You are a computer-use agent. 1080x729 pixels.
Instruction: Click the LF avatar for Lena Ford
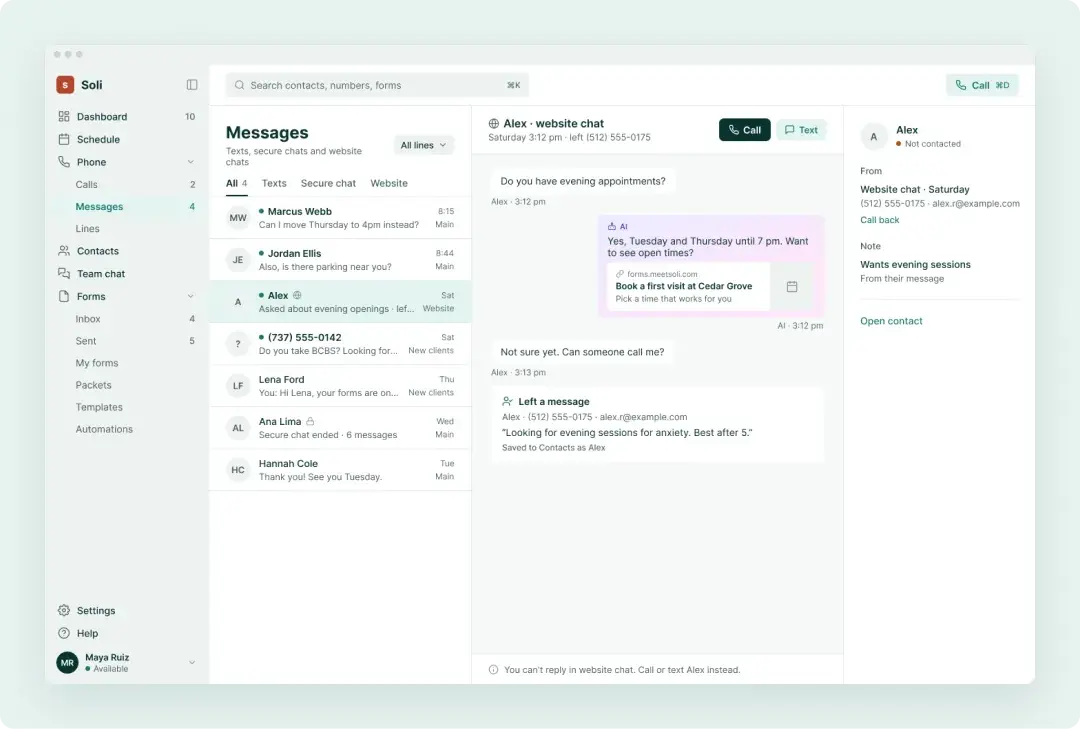coord(238,386)
